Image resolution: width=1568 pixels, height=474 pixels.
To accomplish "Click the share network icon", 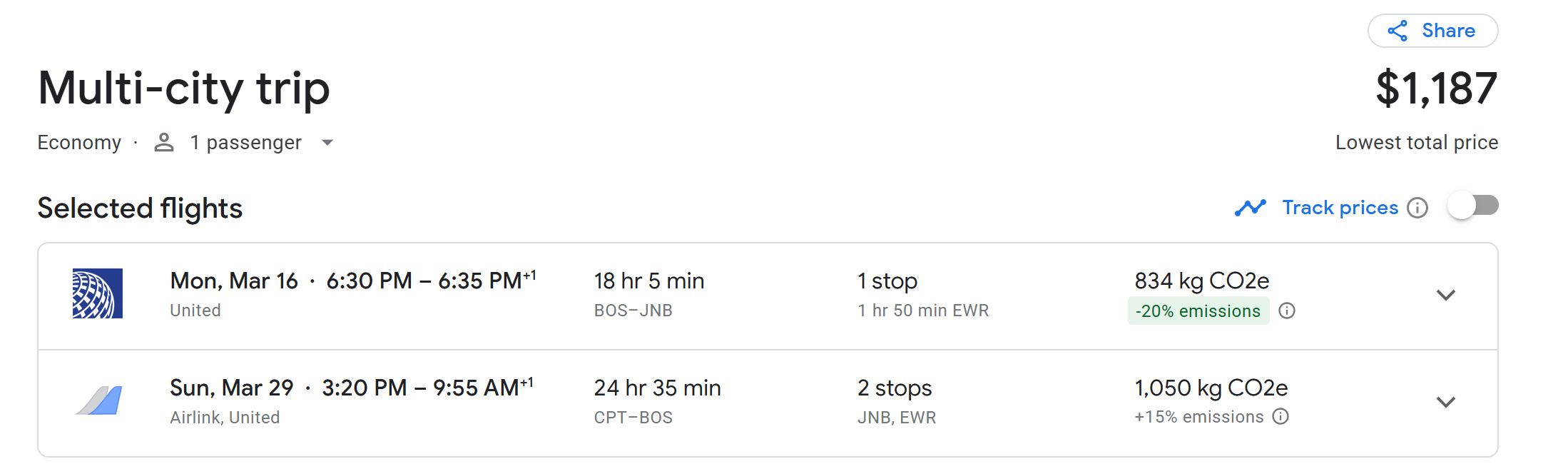I will tap(1398, 31).
